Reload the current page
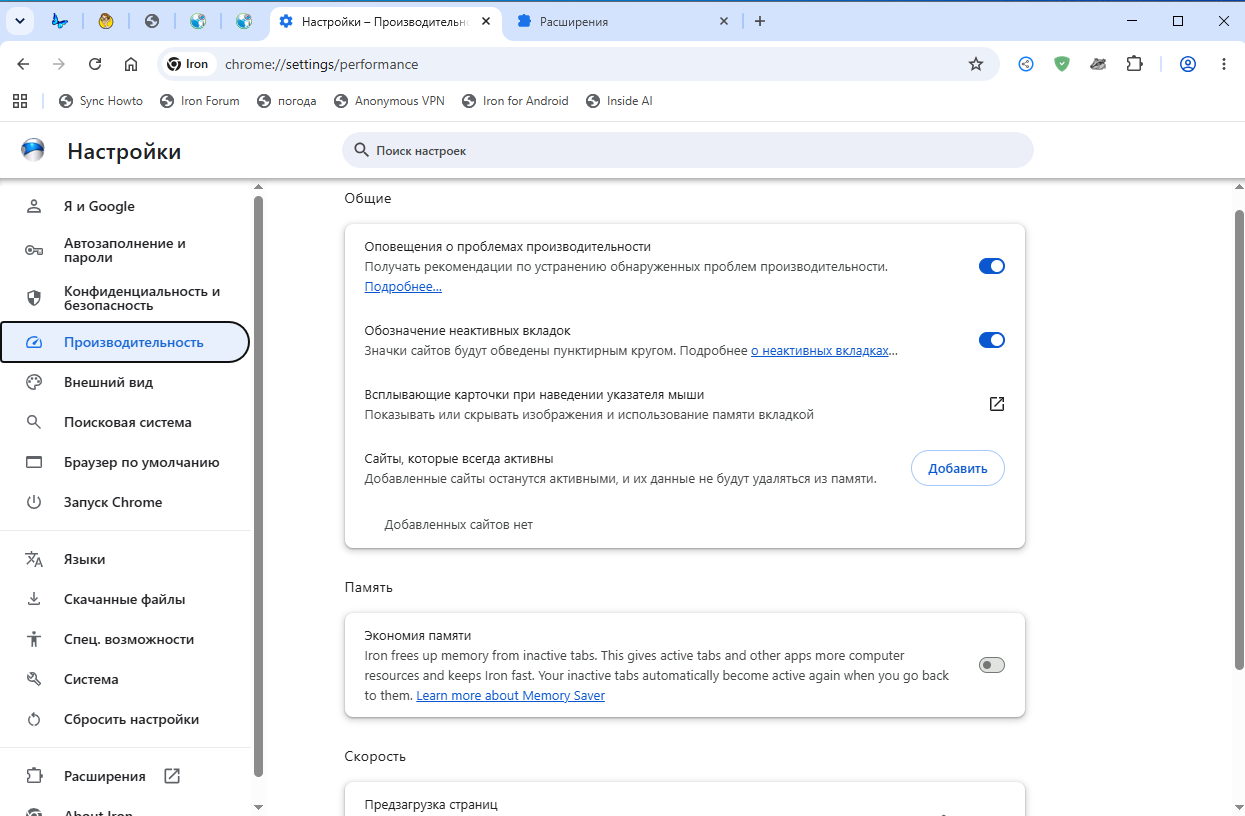Screen dimensions: 1245x816 [x=95, y=64]
